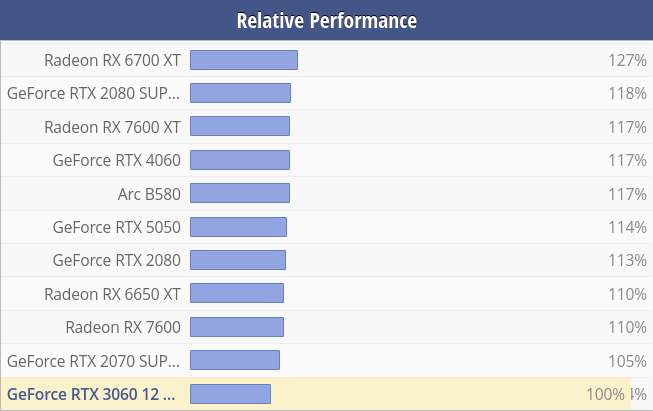The image size is (653, 411).
Task: Click the 113% value for RTX 2080
Action: 628,260
